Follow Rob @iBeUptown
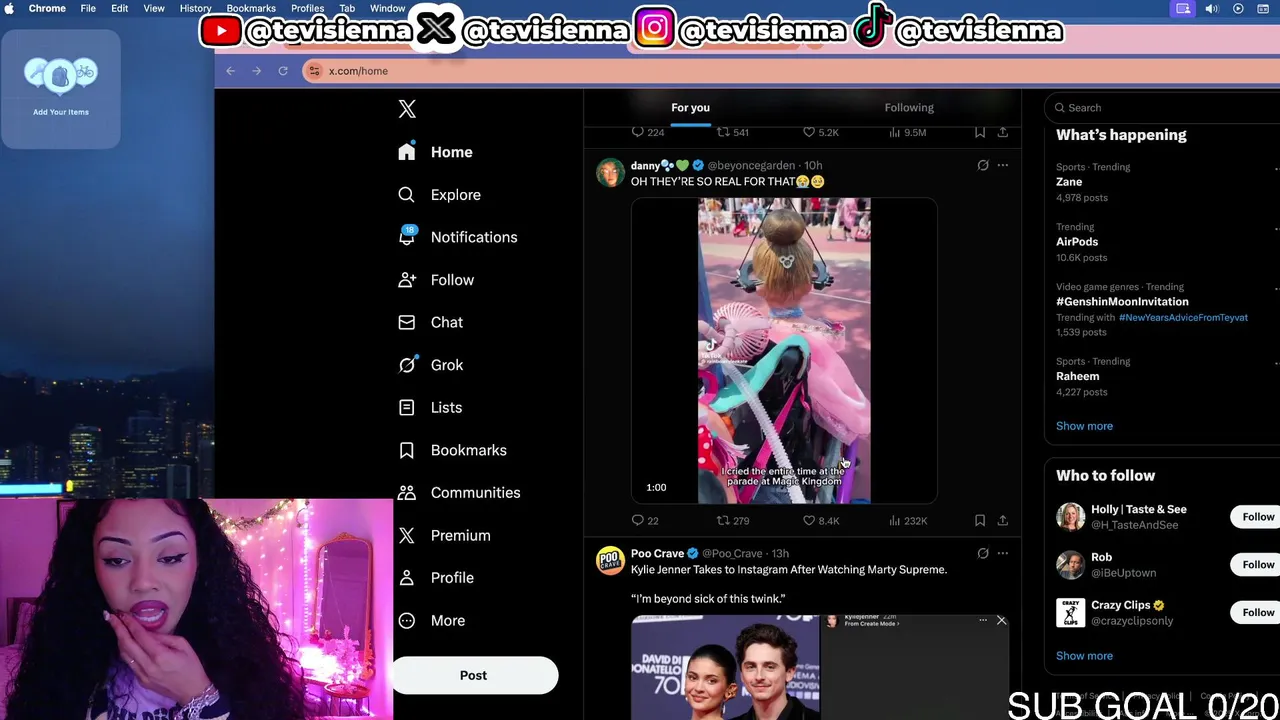The height and width of the screenshot is (720, 1280). pos(1257,564)
